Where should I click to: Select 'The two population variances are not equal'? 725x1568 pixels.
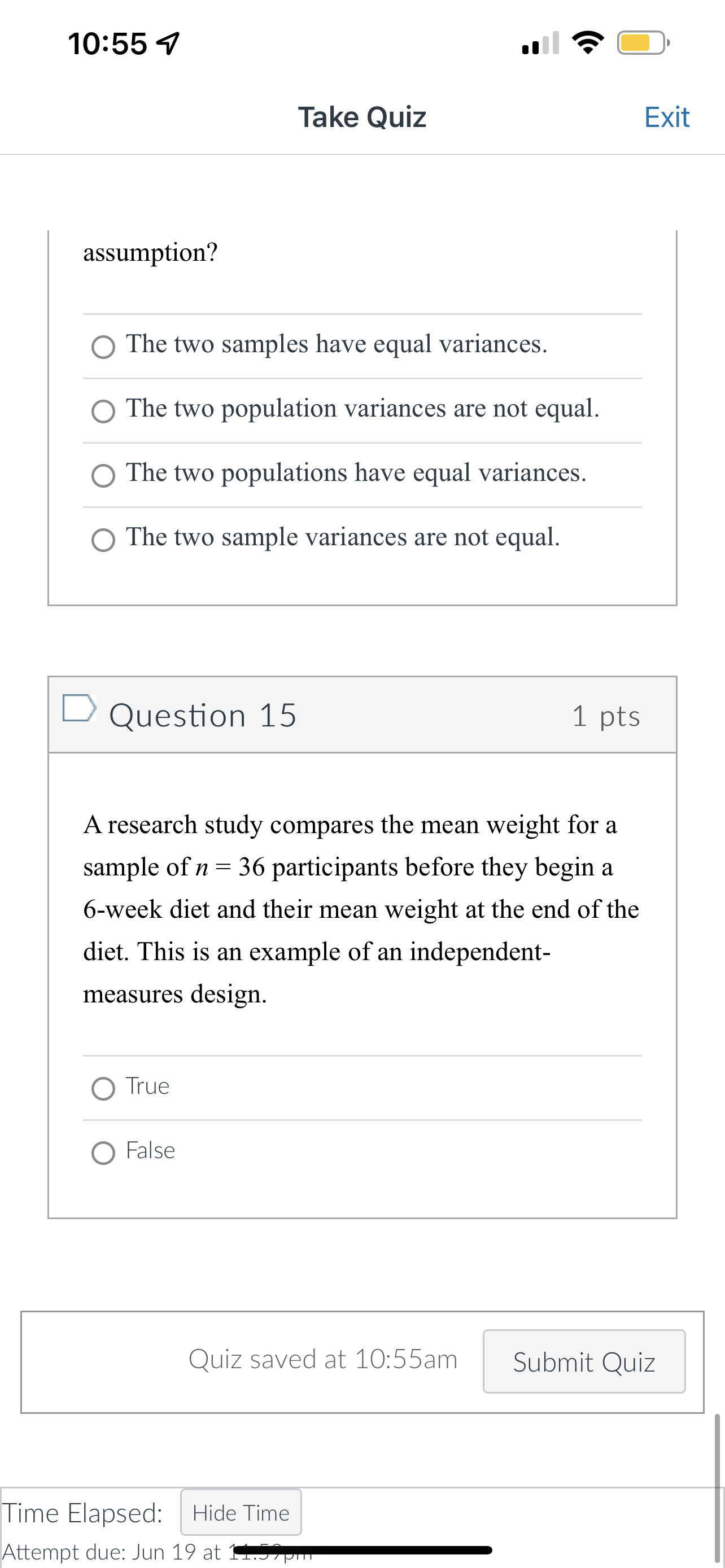104,411
